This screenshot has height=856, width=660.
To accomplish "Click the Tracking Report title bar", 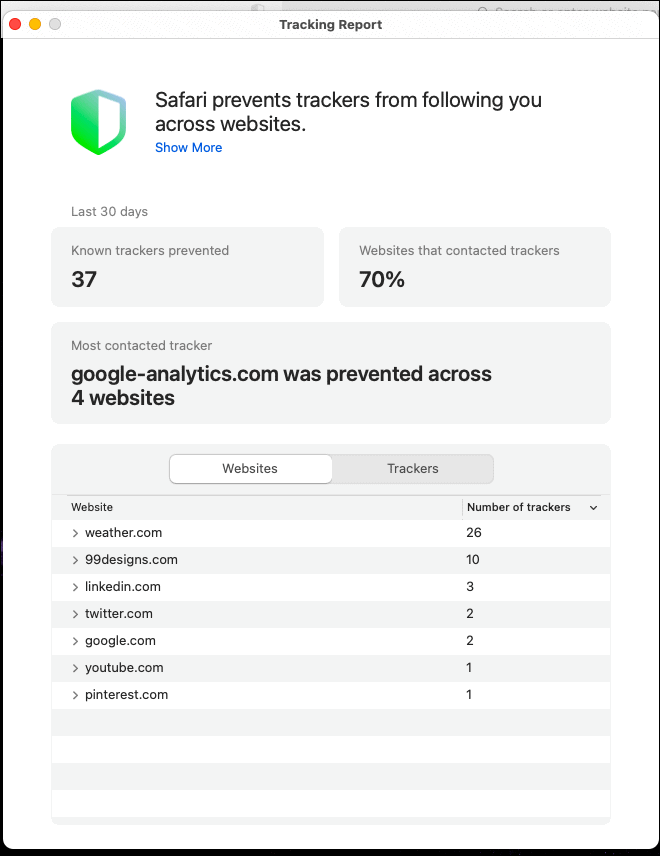I will [x=330, y=24].
